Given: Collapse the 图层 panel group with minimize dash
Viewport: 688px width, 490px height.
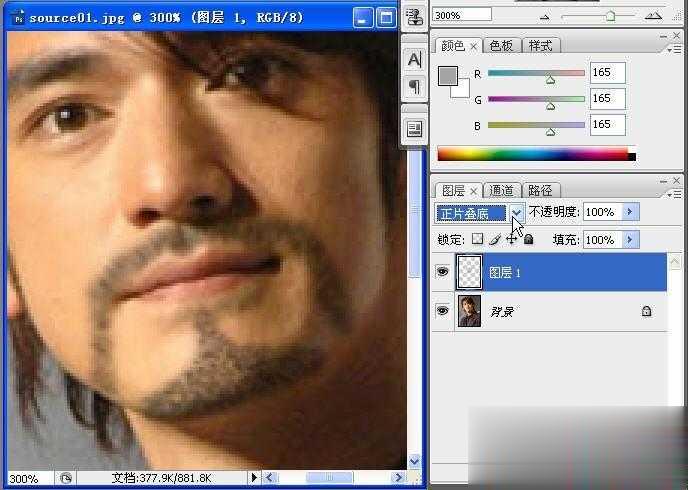Looking at the screenshot, I should pos(663,181).
